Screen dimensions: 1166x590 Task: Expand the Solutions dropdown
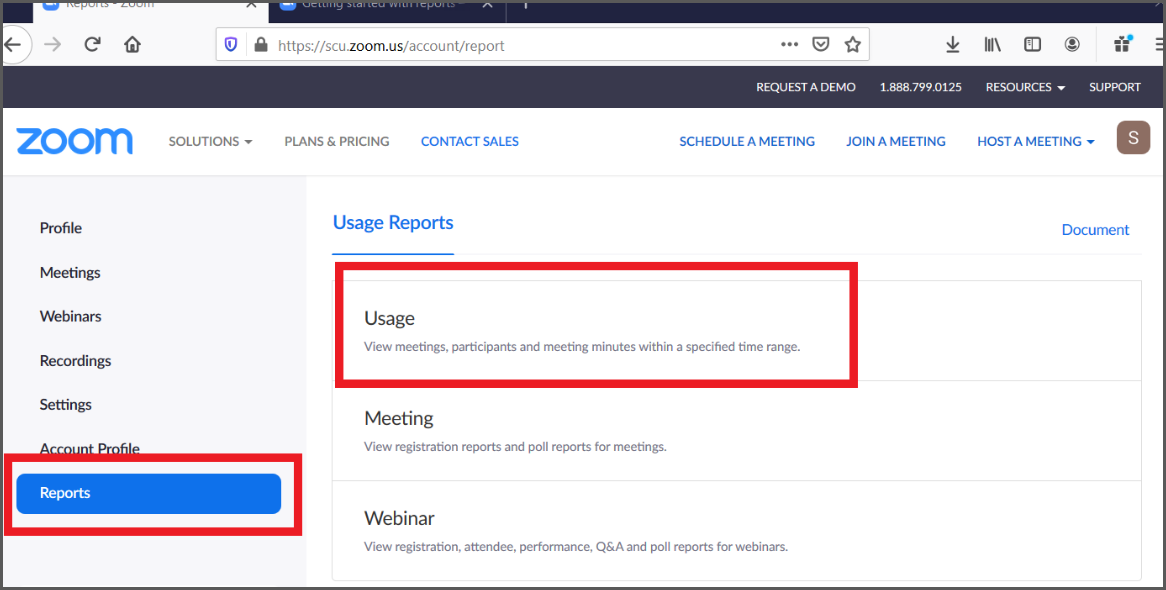tap(210, 141)
